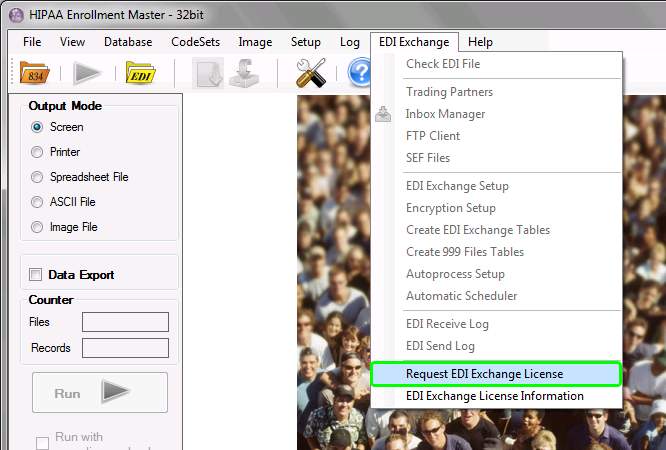This screenshot has width=666, height=450.
Task: Select the Printer output mode
Action: coord(37,152)
